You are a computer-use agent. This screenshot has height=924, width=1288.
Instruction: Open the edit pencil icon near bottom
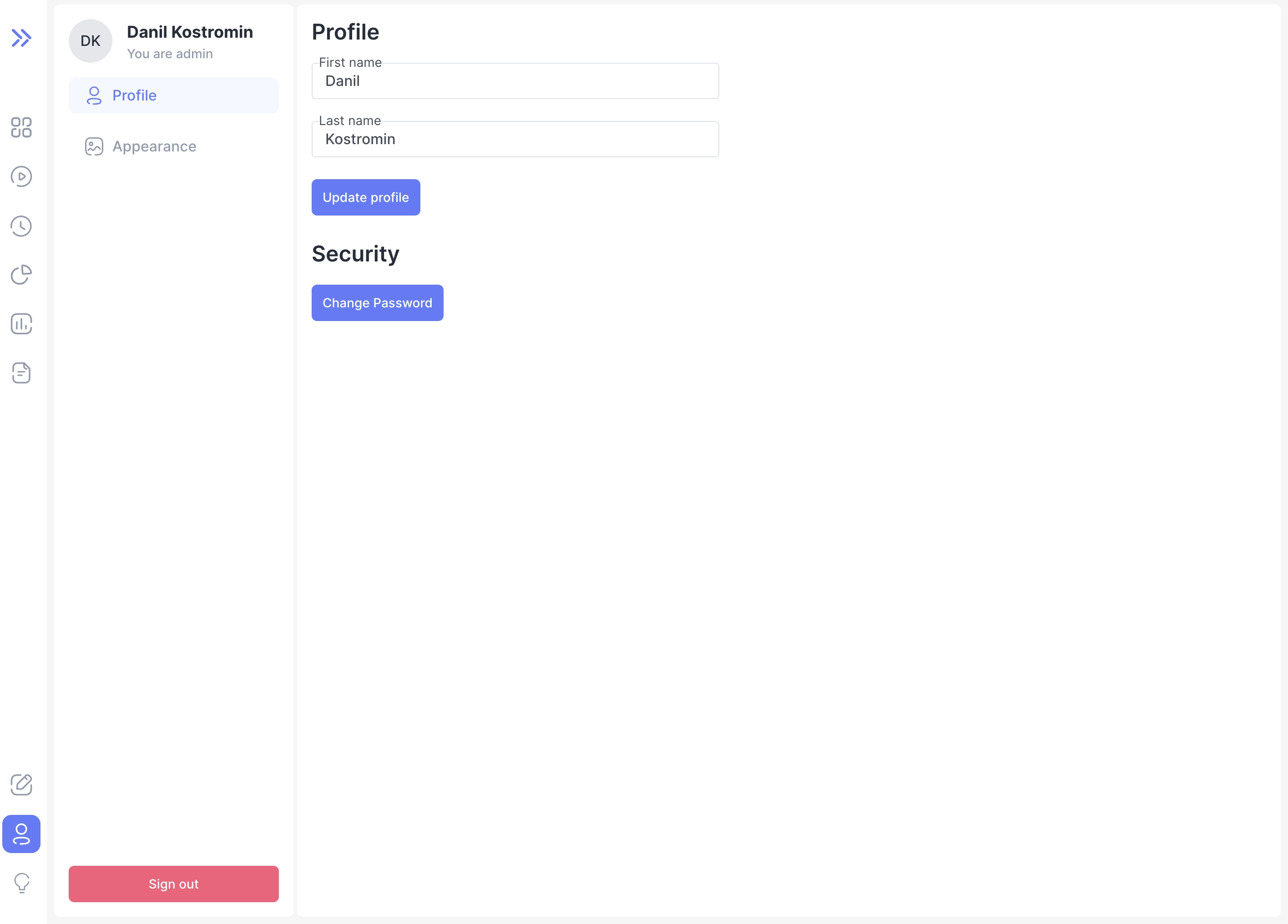[x=21, y=785]
